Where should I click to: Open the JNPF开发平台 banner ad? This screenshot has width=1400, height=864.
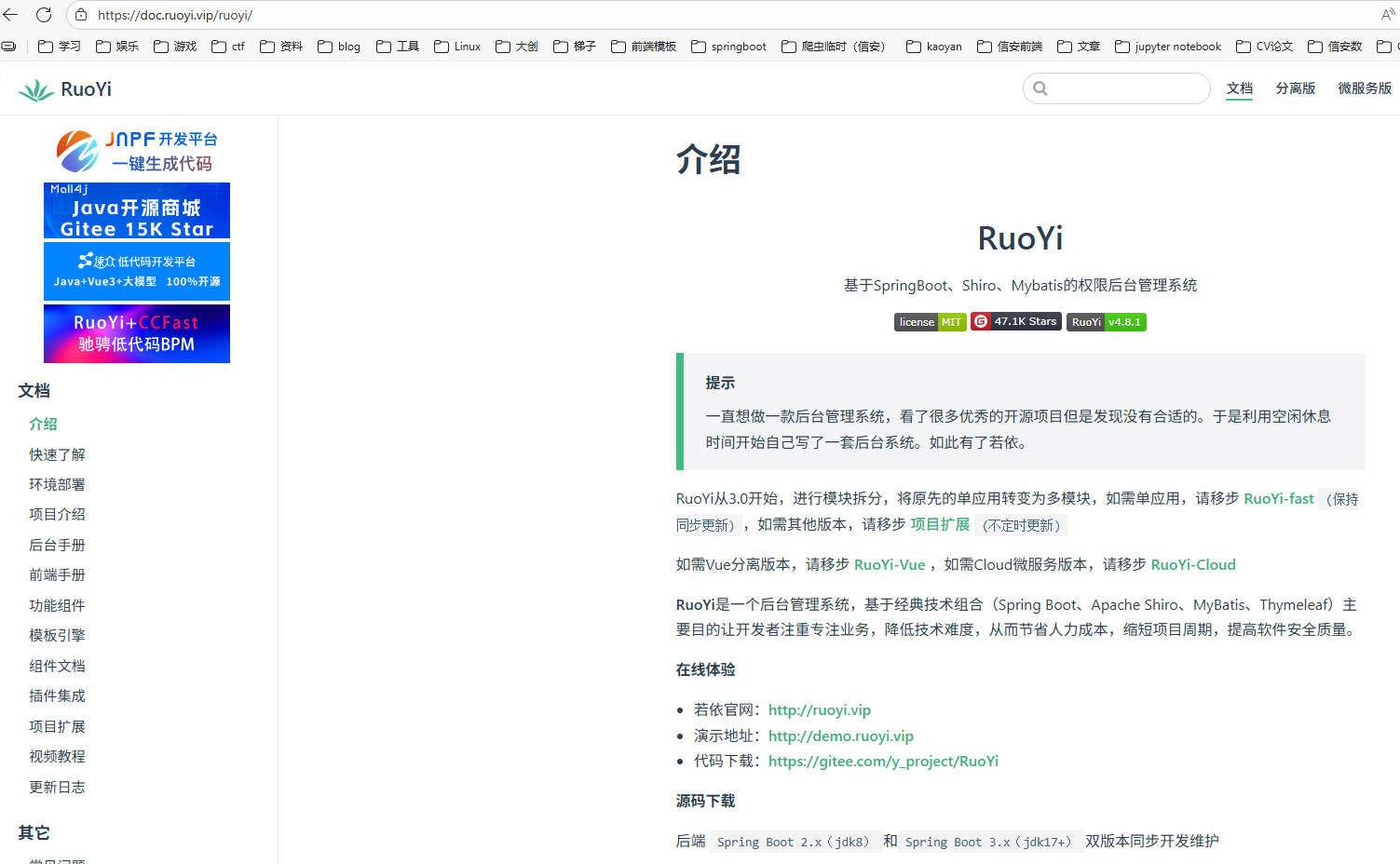[x=137, y=151]
